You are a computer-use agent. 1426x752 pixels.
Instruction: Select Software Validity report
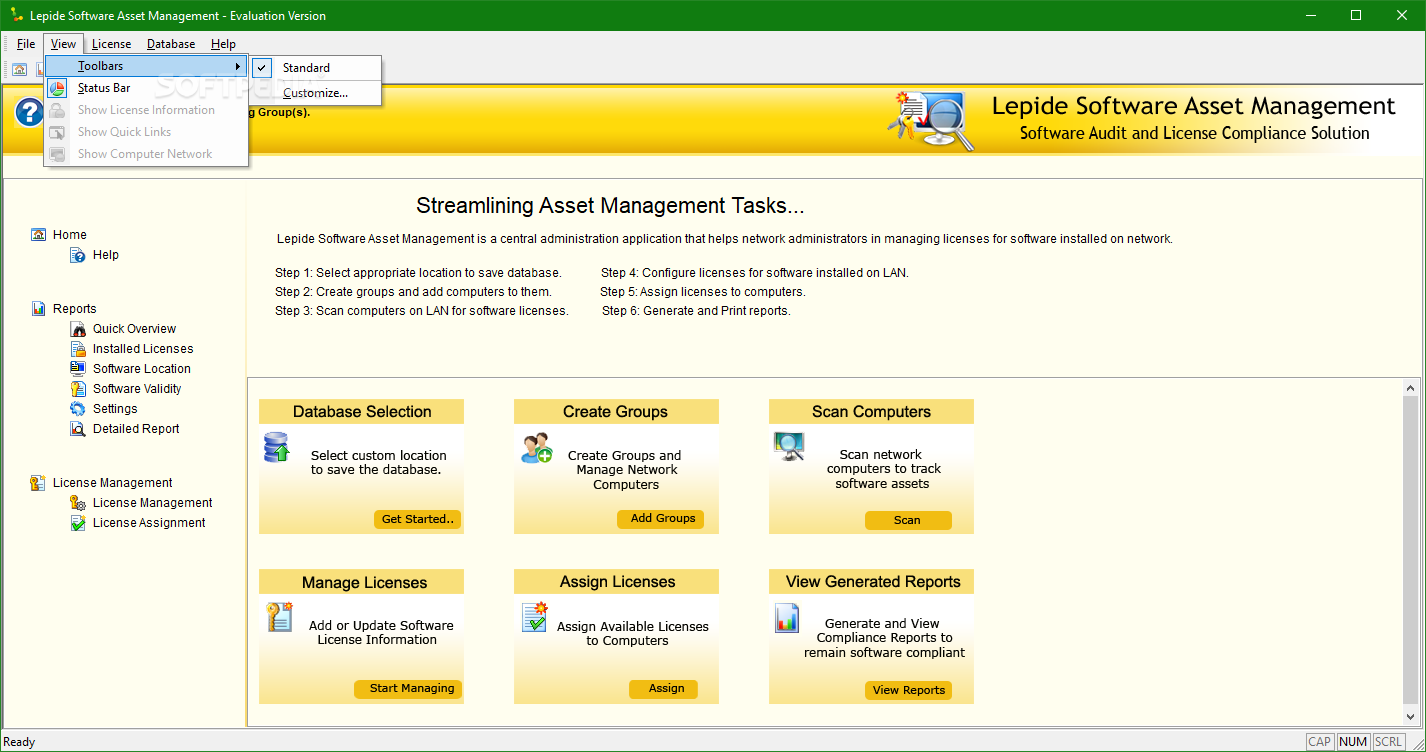pyautogui.click(x=137, y=389)
